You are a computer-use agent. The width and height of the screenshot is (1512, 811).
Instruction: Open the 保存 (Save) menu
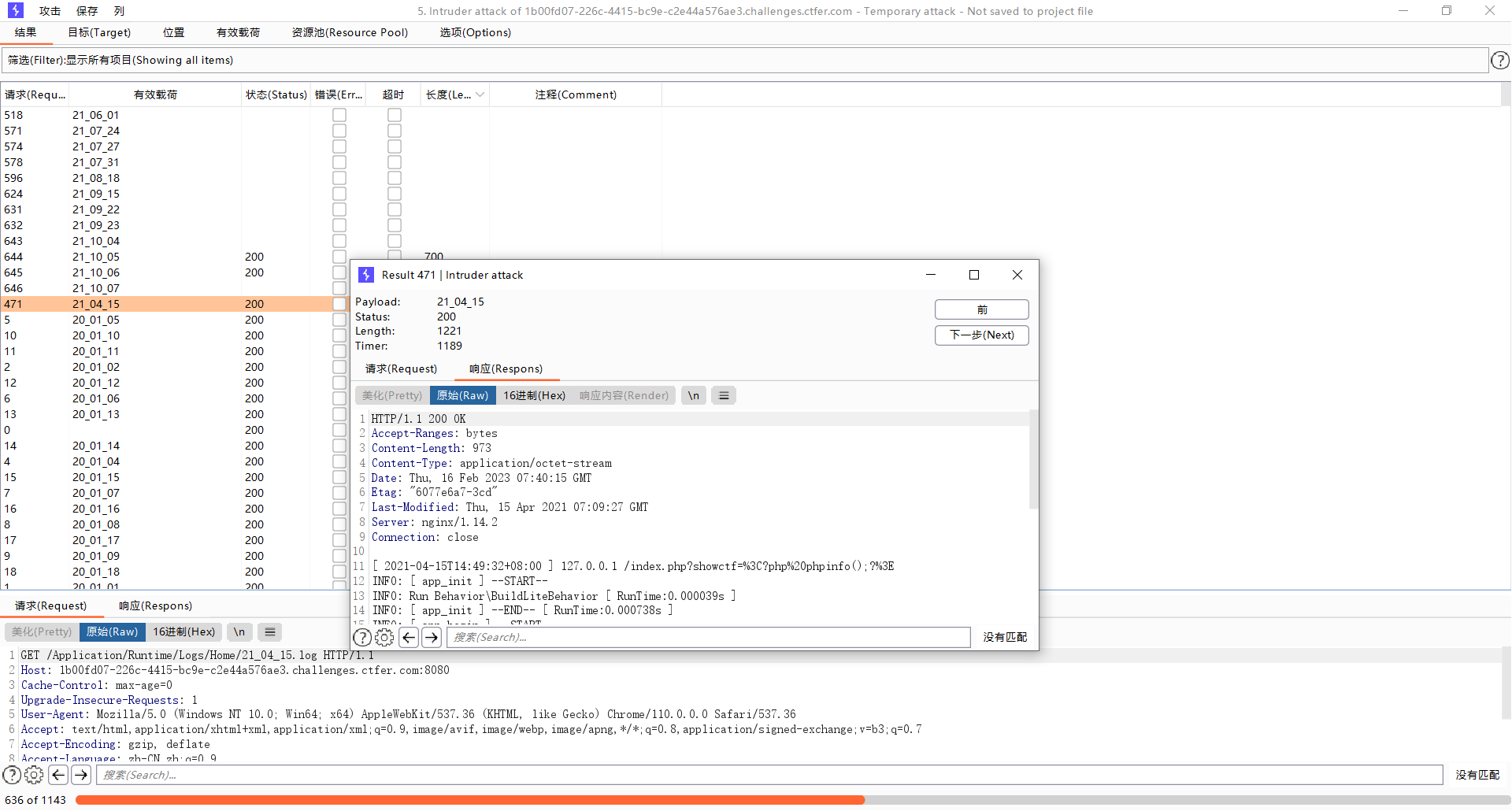[x=87, y=11]
